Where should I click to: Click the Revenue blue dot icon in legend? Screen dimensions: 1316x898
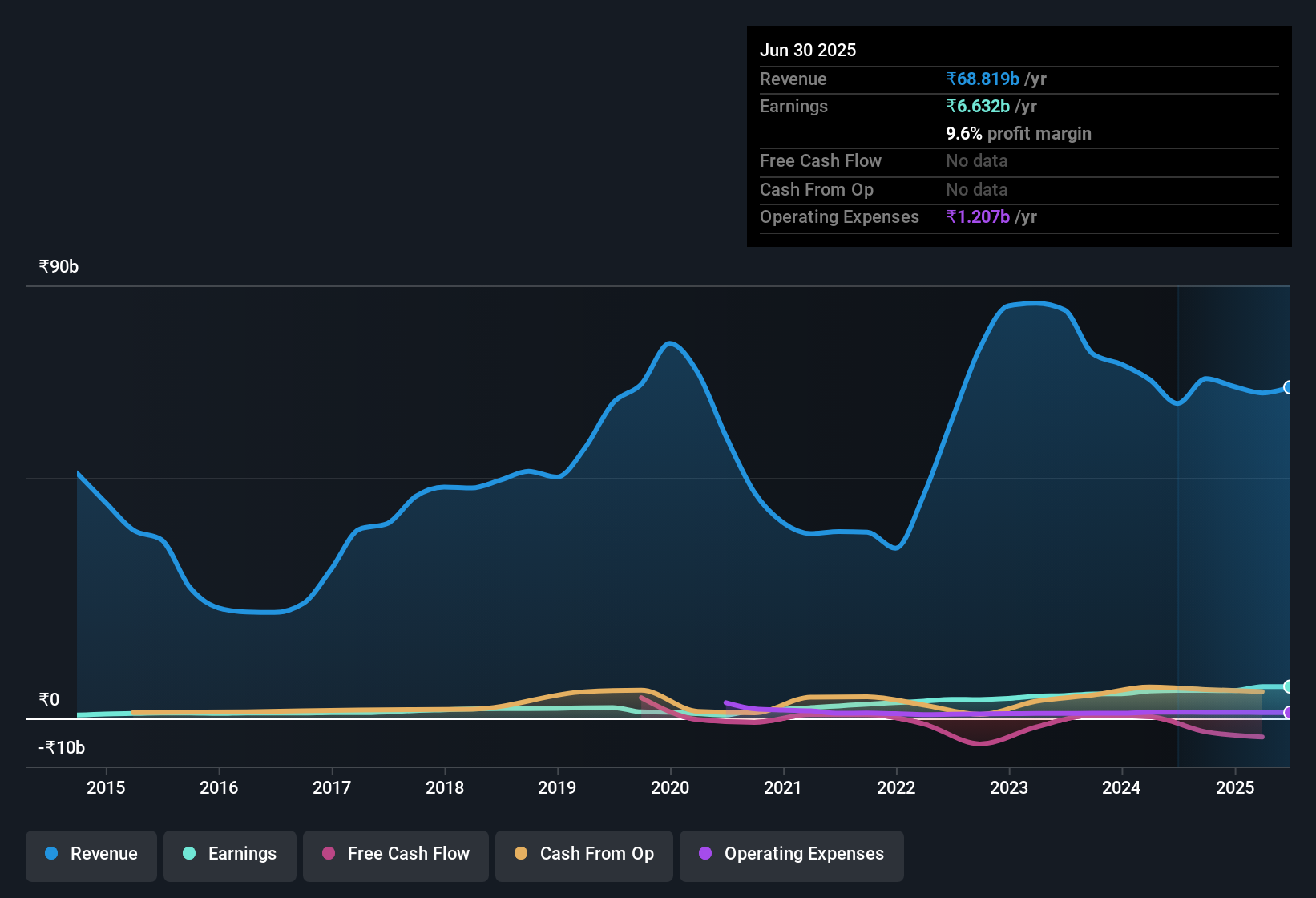click(50, 854)
